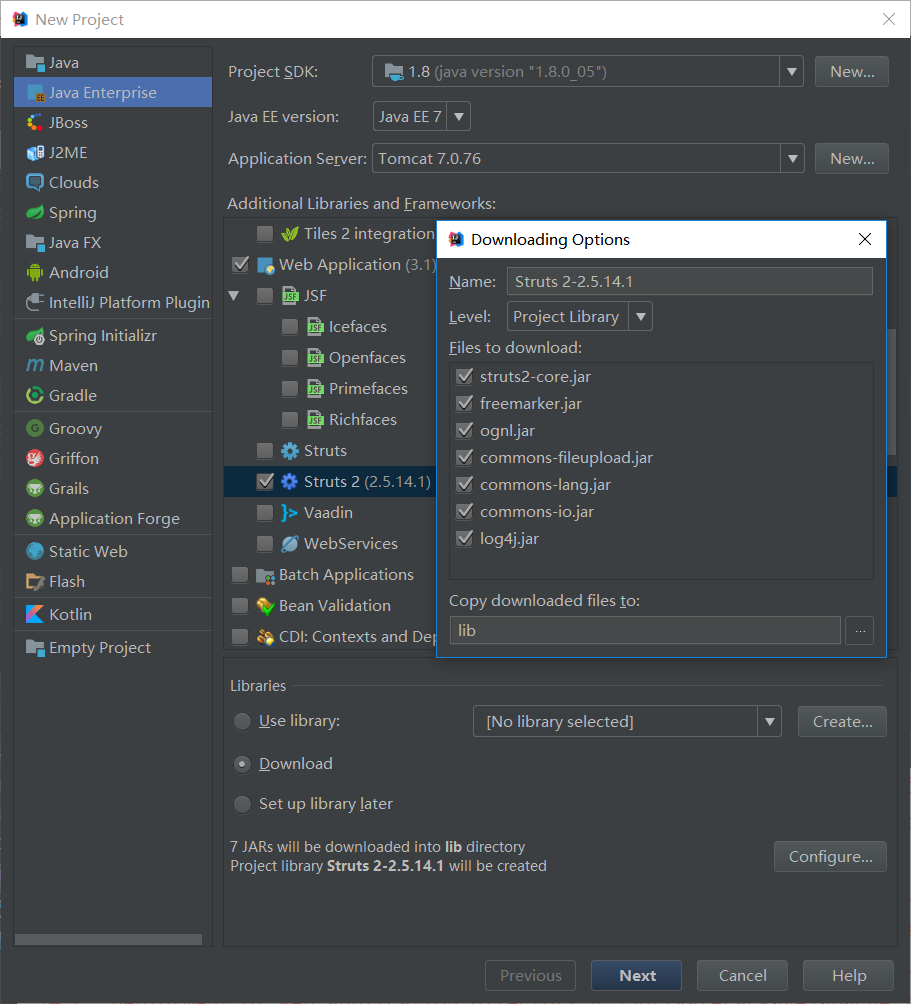
Task: Pick the Griffon icon
Action: (x=35, y=458)
